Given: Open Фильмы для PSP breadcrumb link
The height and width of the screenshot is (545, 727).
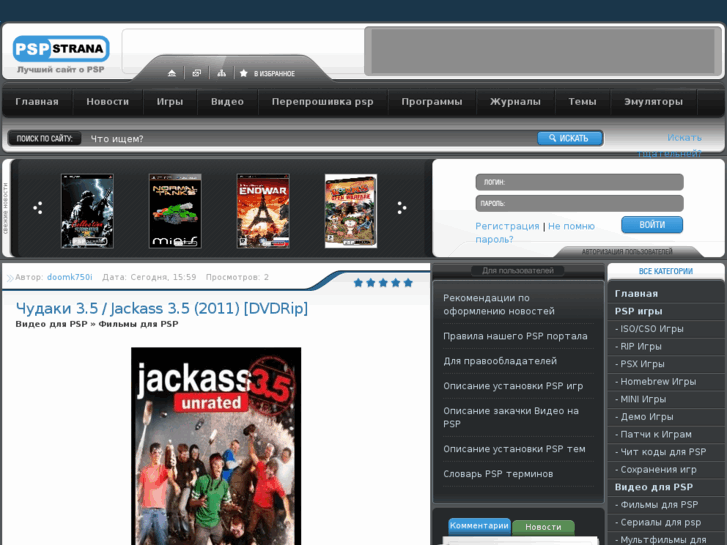Looking at the screenshot, I should [138, 324].
